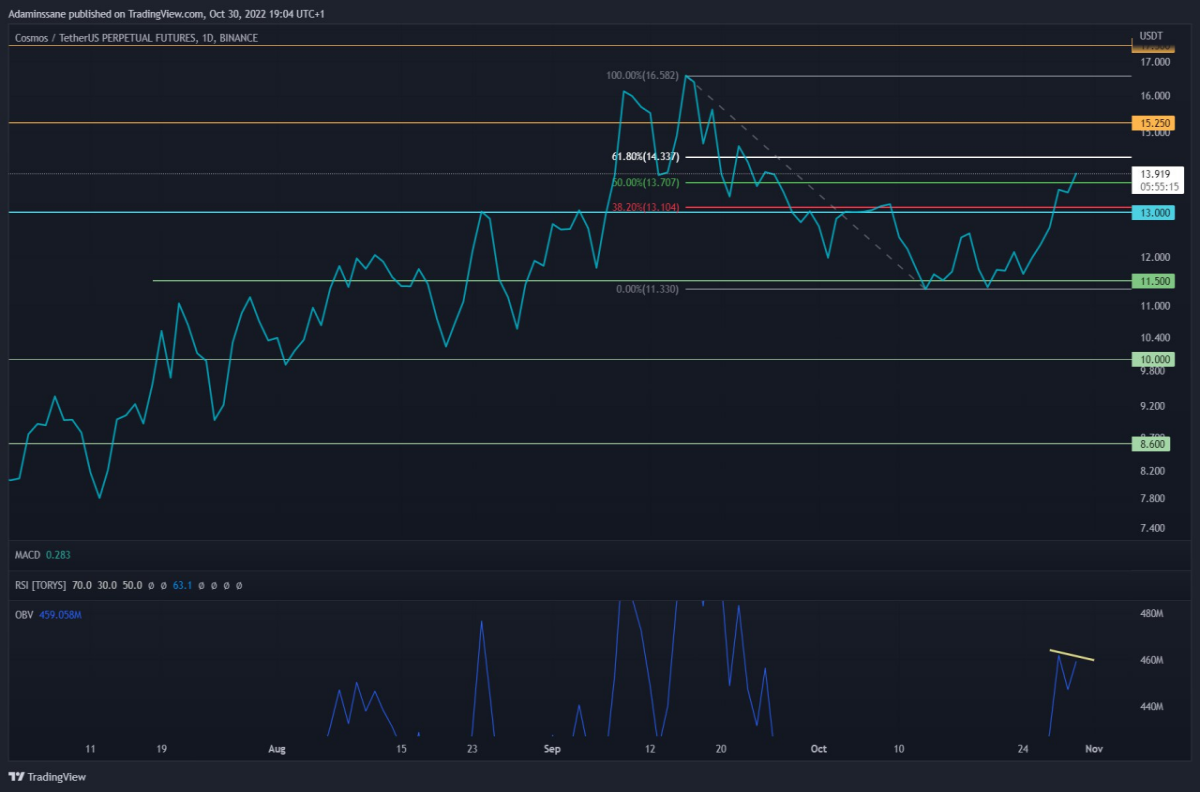Select the yellow trend line in the OBV pane
The image size is (1200, 792).
point(1071,655)
